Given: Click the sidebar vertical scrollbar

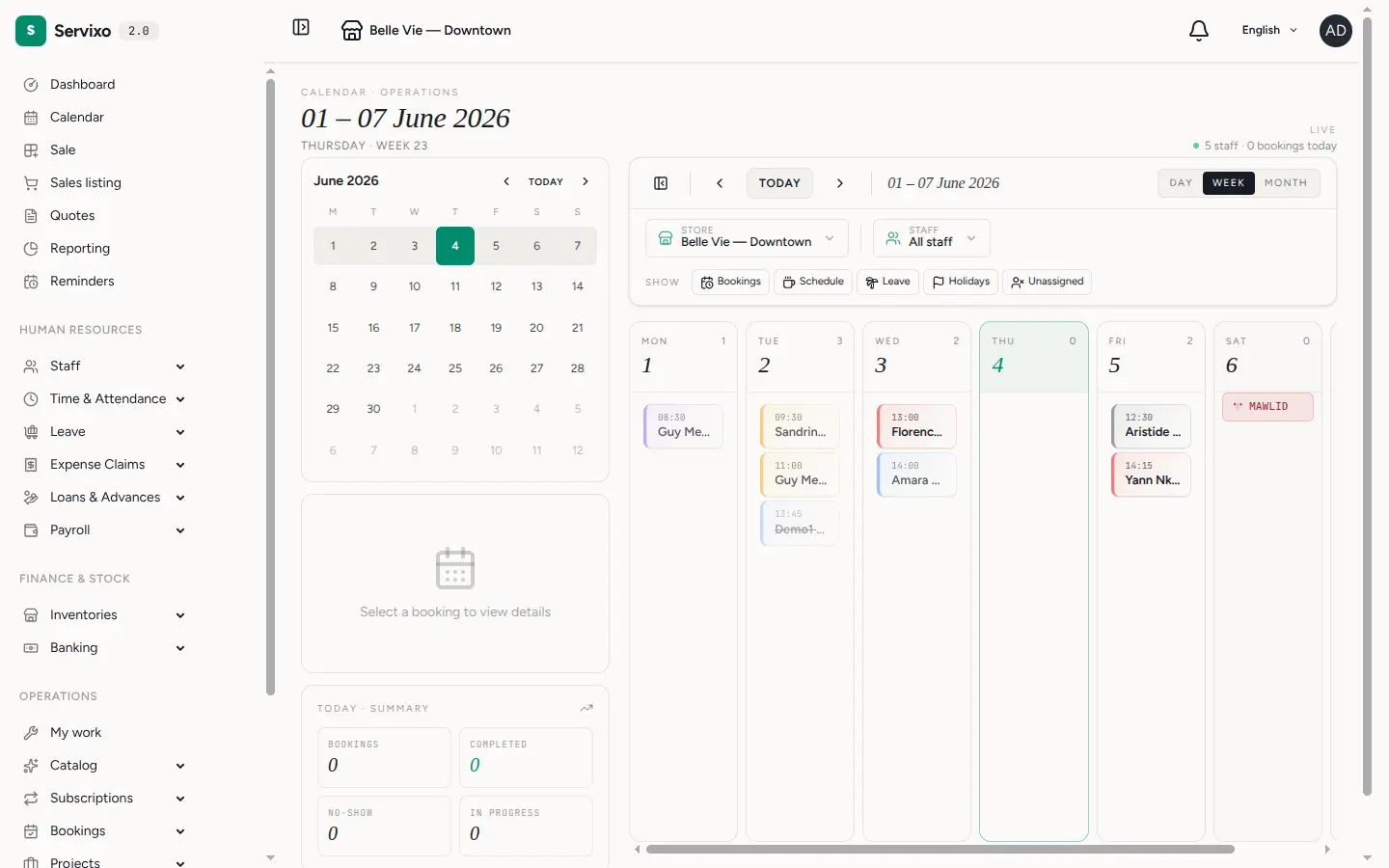Looking at the screenshot, I should (x=270, y=386).
